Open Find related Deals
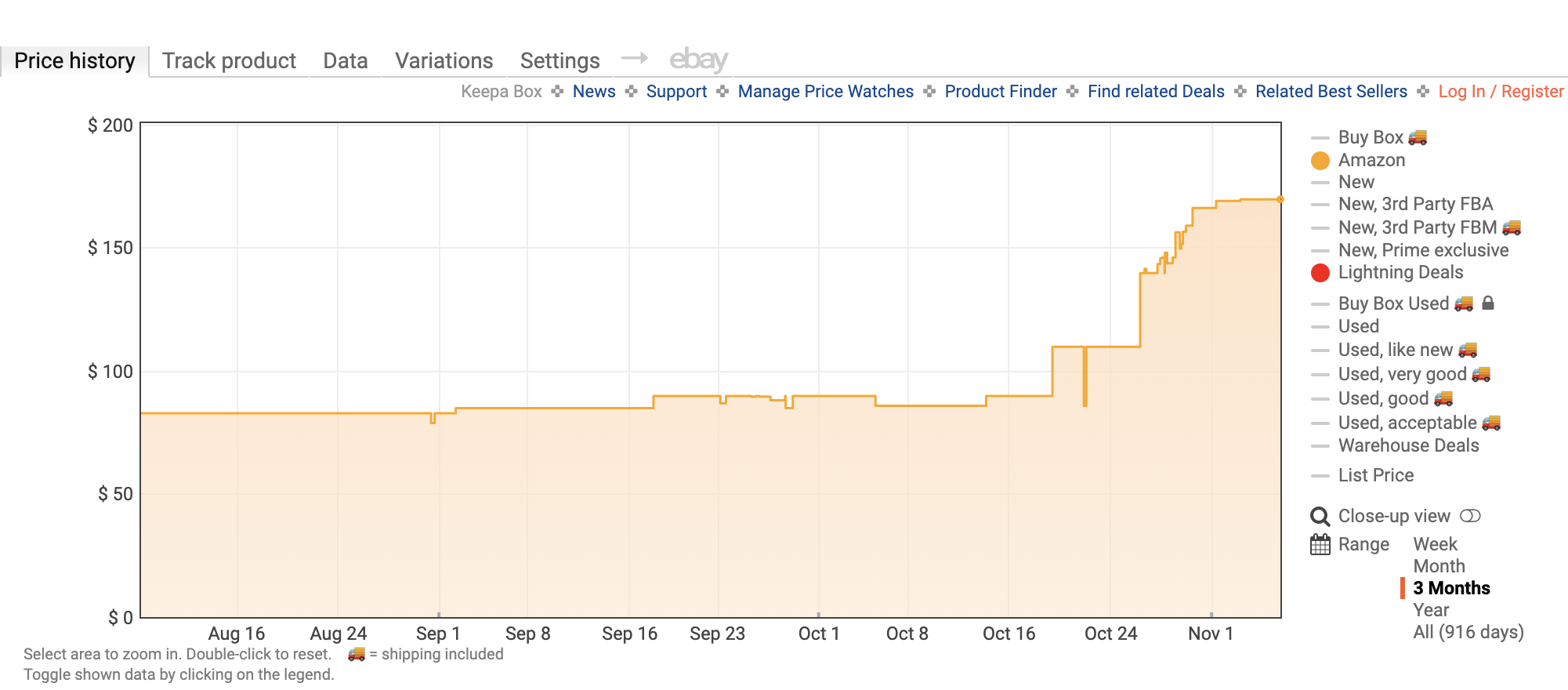 1156,92
